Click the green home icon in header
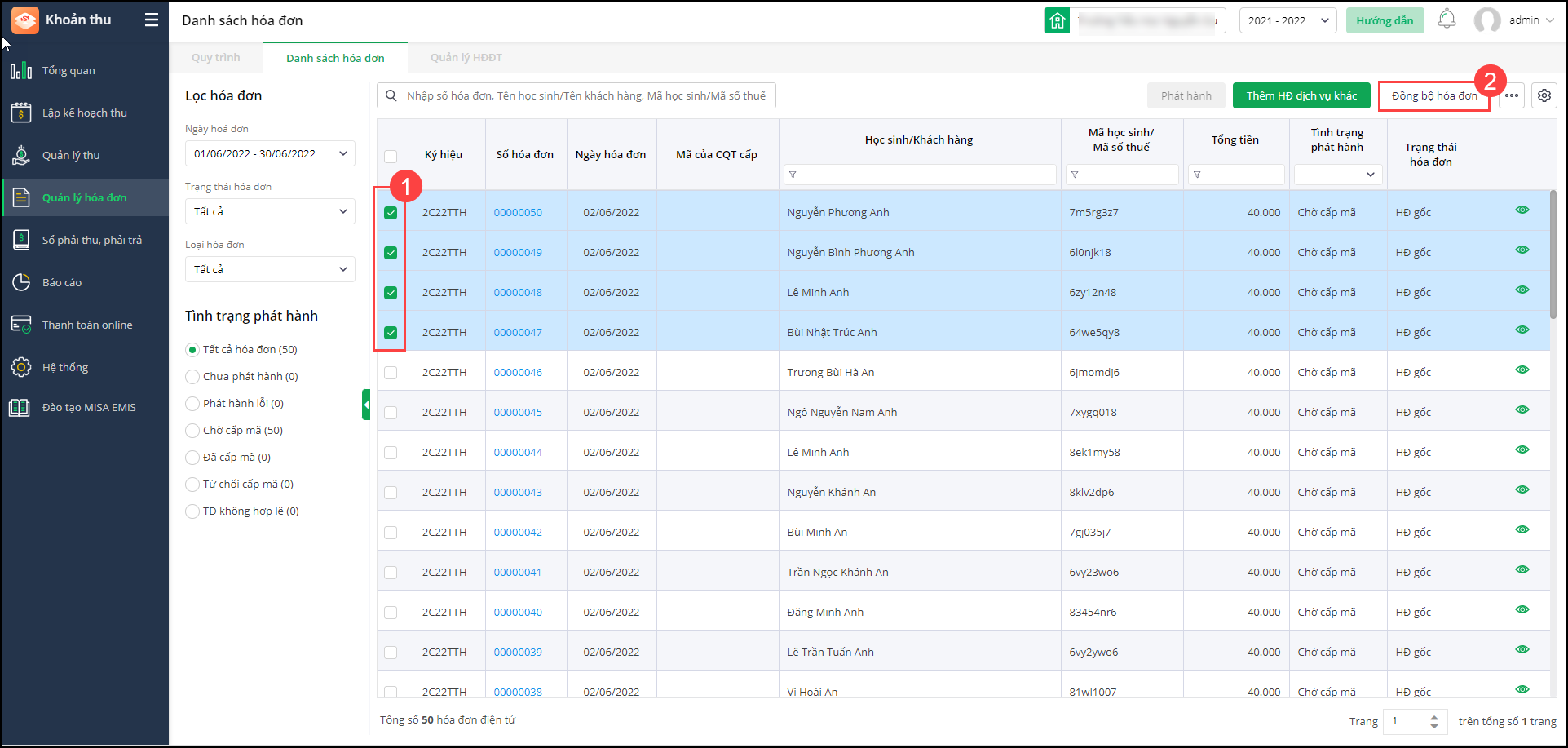This screenshot has width=1568, height=748. click(1057, 20)
